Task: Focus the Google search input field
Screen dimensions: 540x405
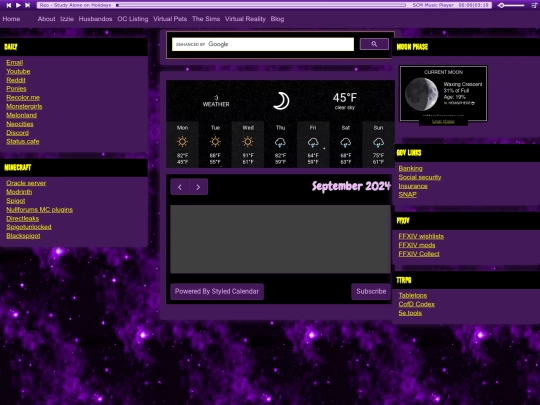Action: click(263, 44)
